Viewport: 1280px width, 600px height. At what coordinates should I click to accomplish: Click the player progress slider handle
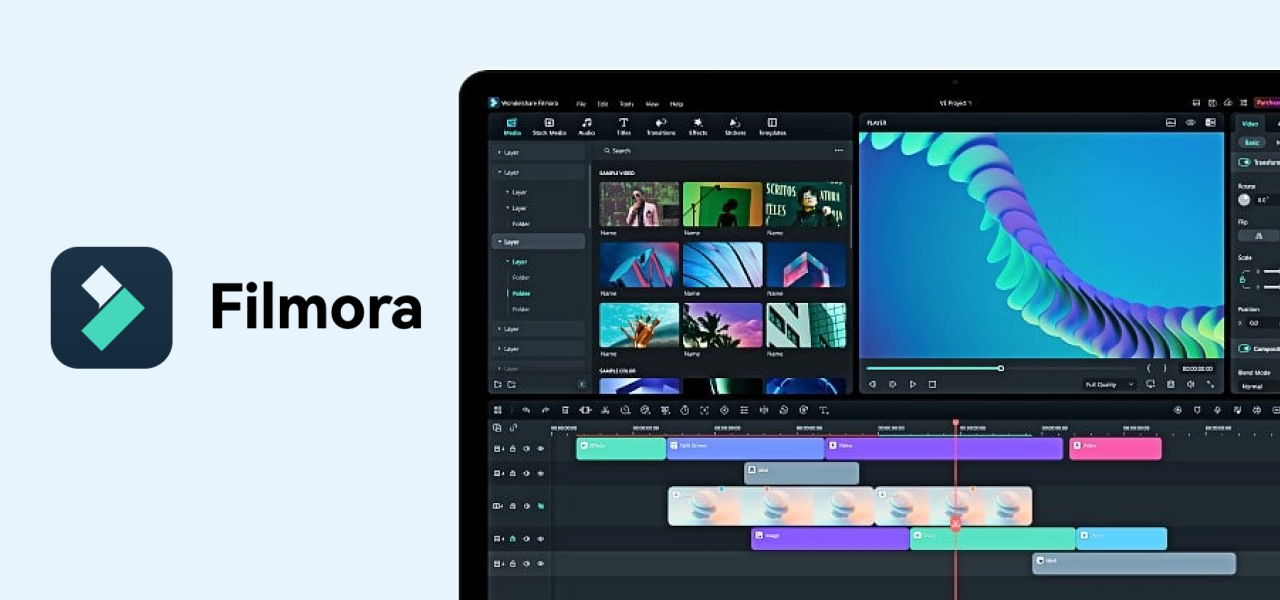point(1001,368)
